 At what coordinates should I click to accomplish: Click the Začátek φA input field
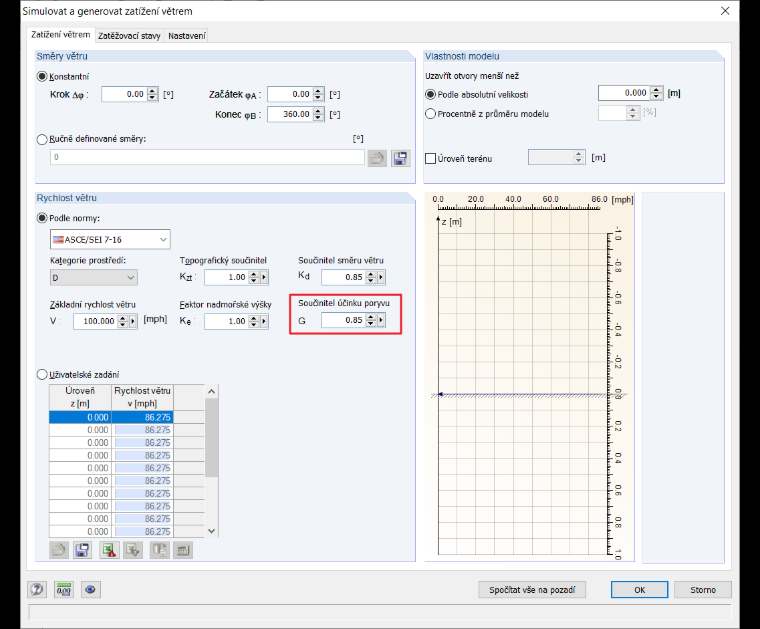(290, 94)
